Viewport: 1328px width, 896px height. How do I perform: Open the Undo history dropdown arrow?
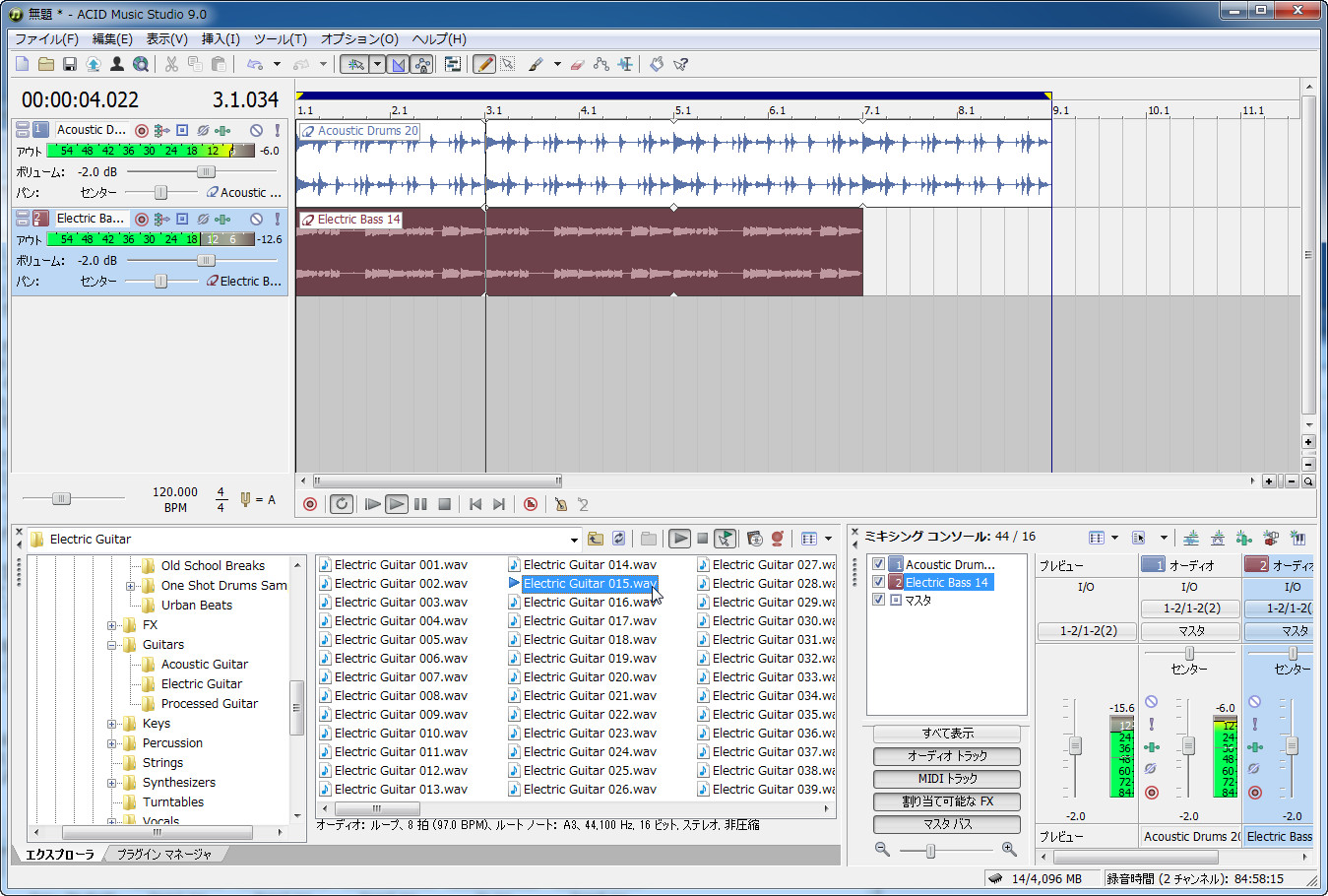coord(277,64)
